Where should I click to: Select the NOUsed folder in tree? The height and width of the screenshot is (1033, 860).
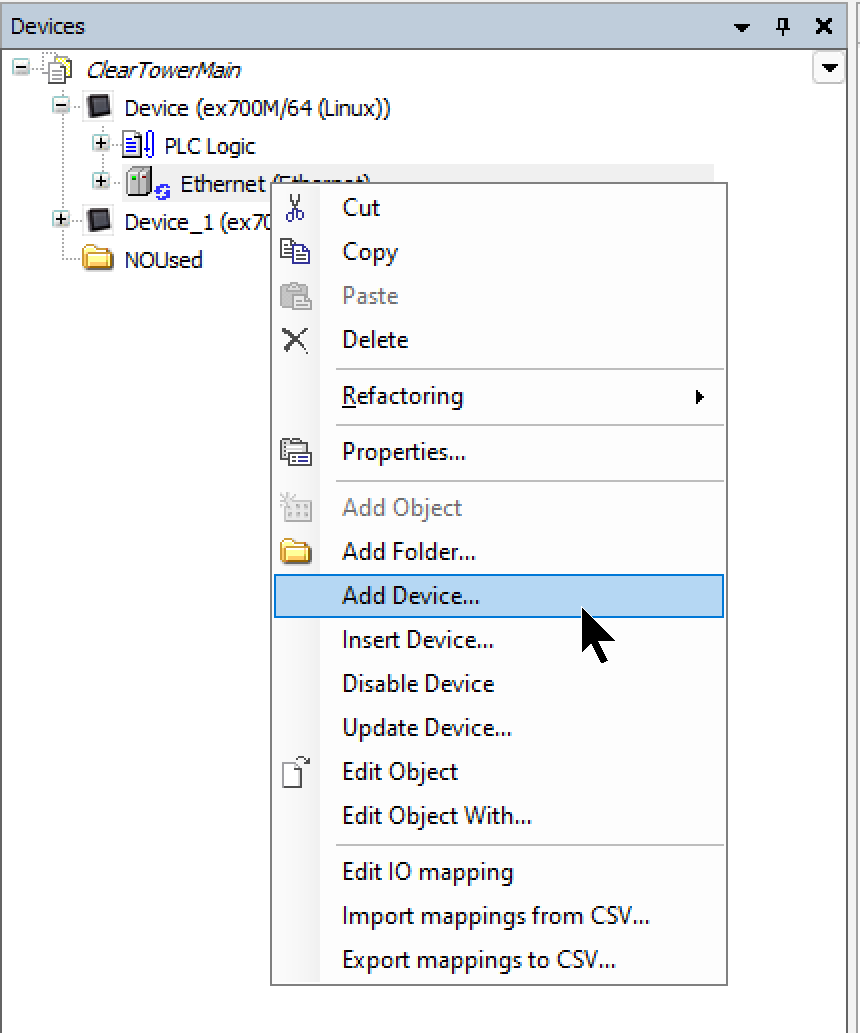click(x=163, y=260)
